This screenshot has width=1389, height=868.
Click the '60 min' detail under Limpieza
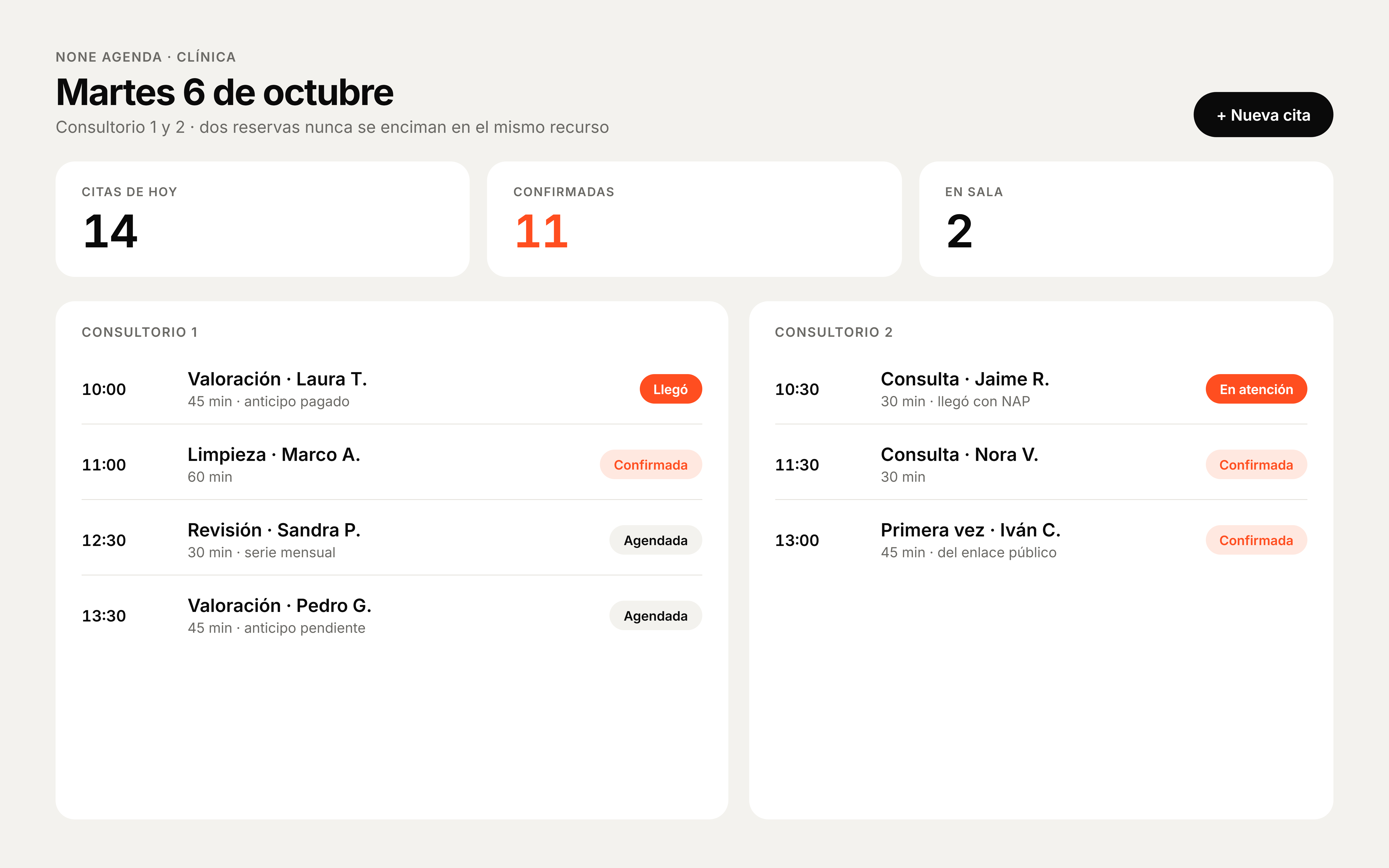click(210, 477)
